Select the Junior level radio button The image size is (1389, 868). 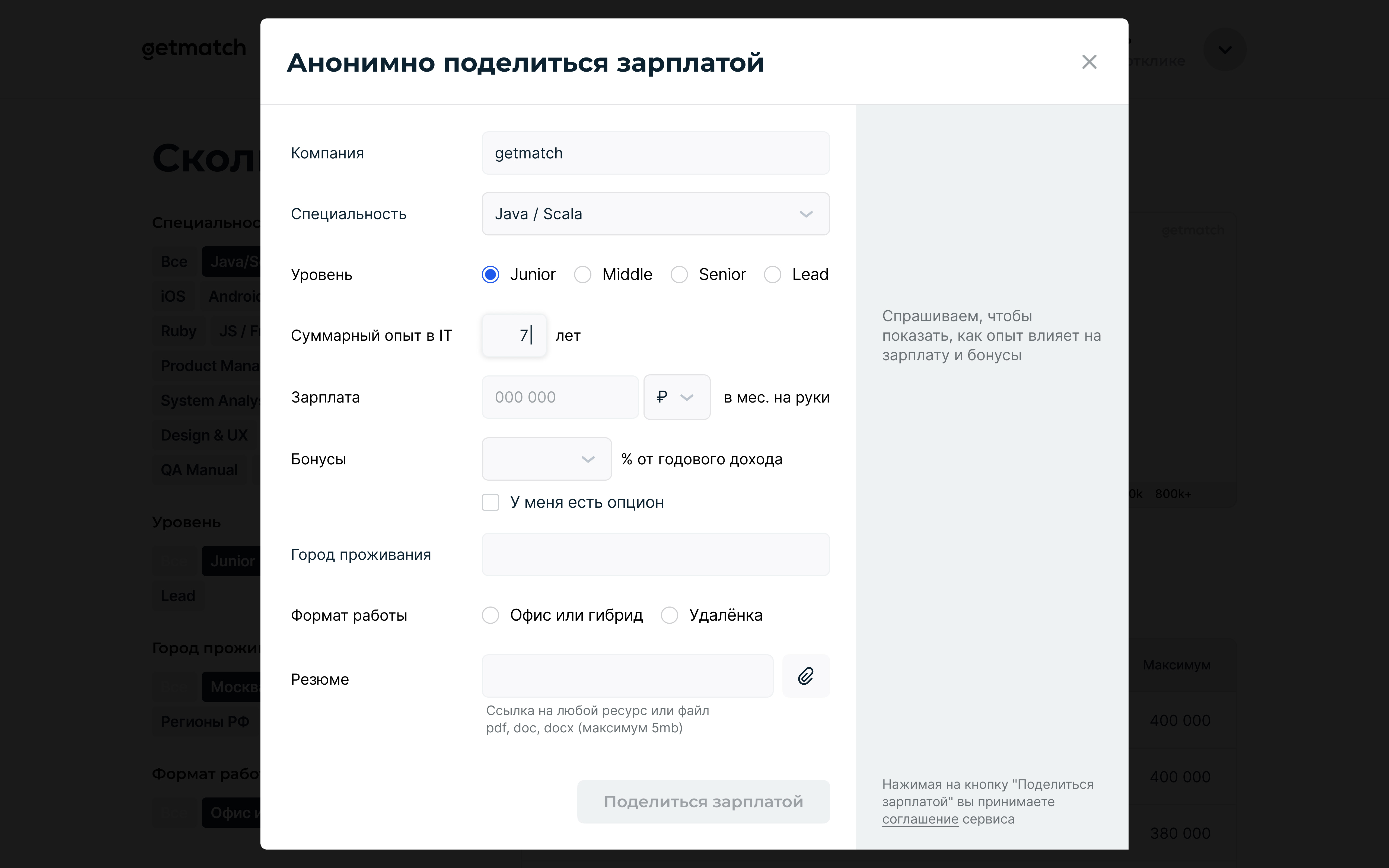[x=491, y=275]
